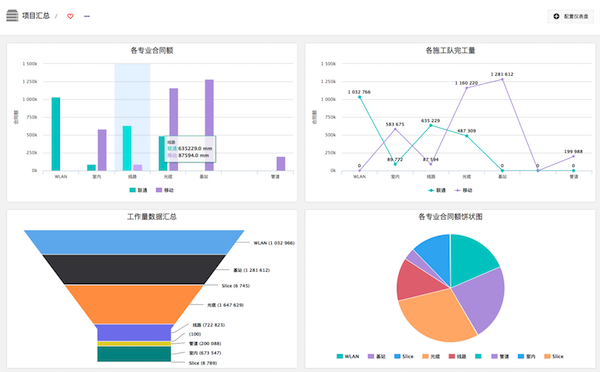This screenshot has height=372, width=600.
Task: Click the WLAN legend swatch under the pie chart
Action: (x=340, y=356)
